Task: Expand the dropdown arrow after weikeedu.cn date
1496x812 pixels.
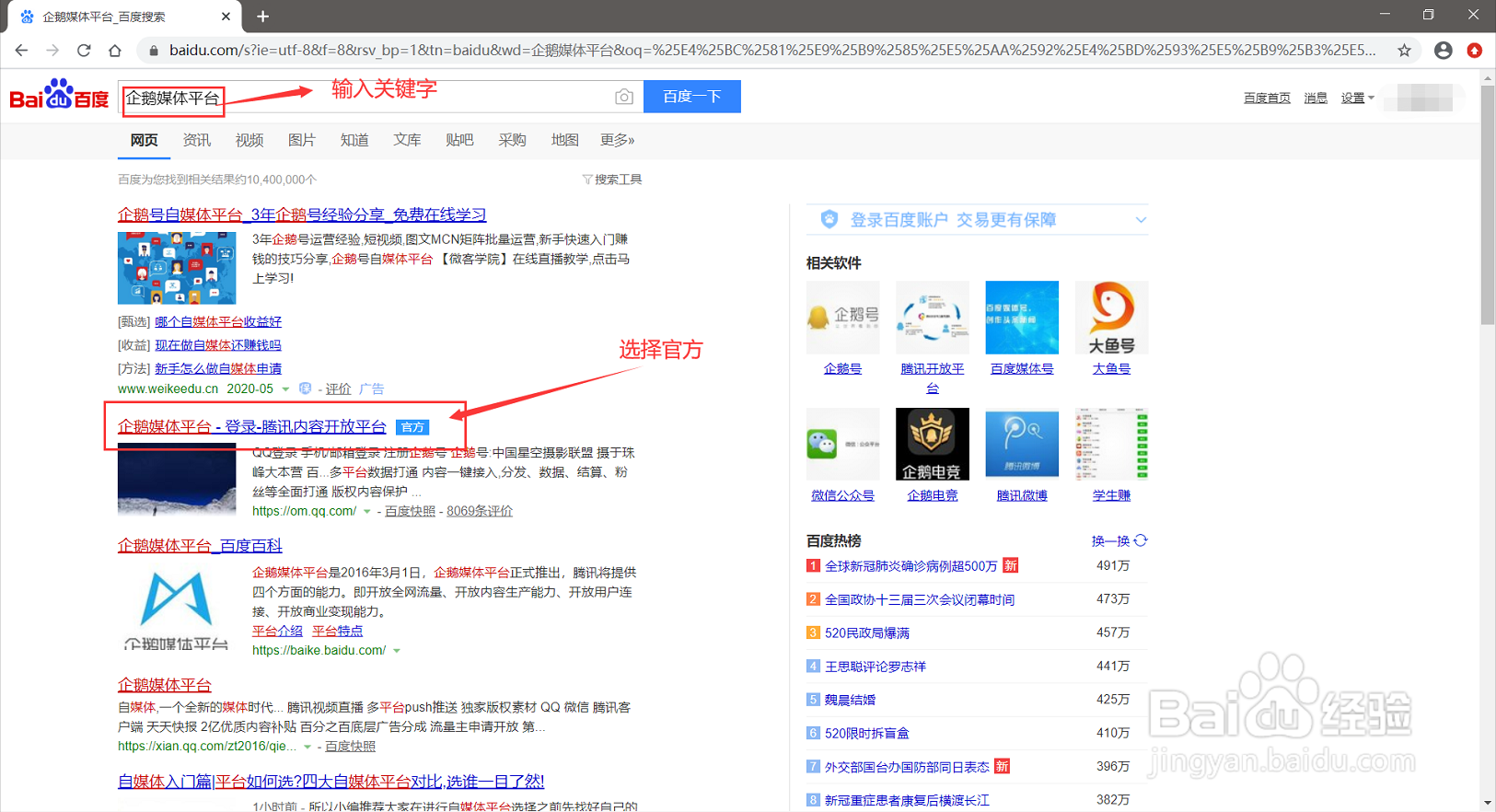Action: click(x=285, y=389)
